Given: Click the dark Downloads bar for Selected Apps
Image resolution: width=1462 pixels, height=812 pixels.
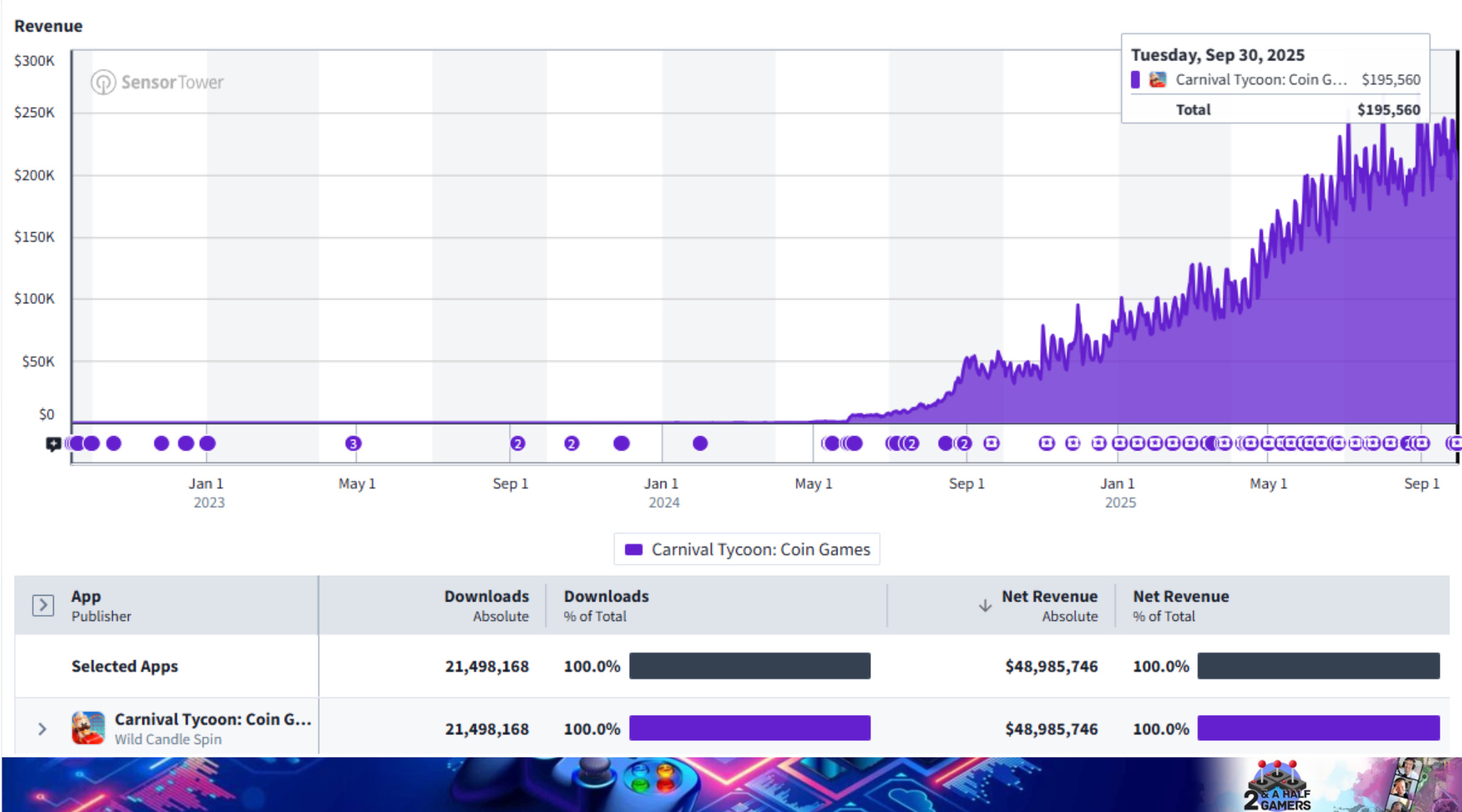Looking at the screenshot, I should pyautogui.click(x=750, y=666).
